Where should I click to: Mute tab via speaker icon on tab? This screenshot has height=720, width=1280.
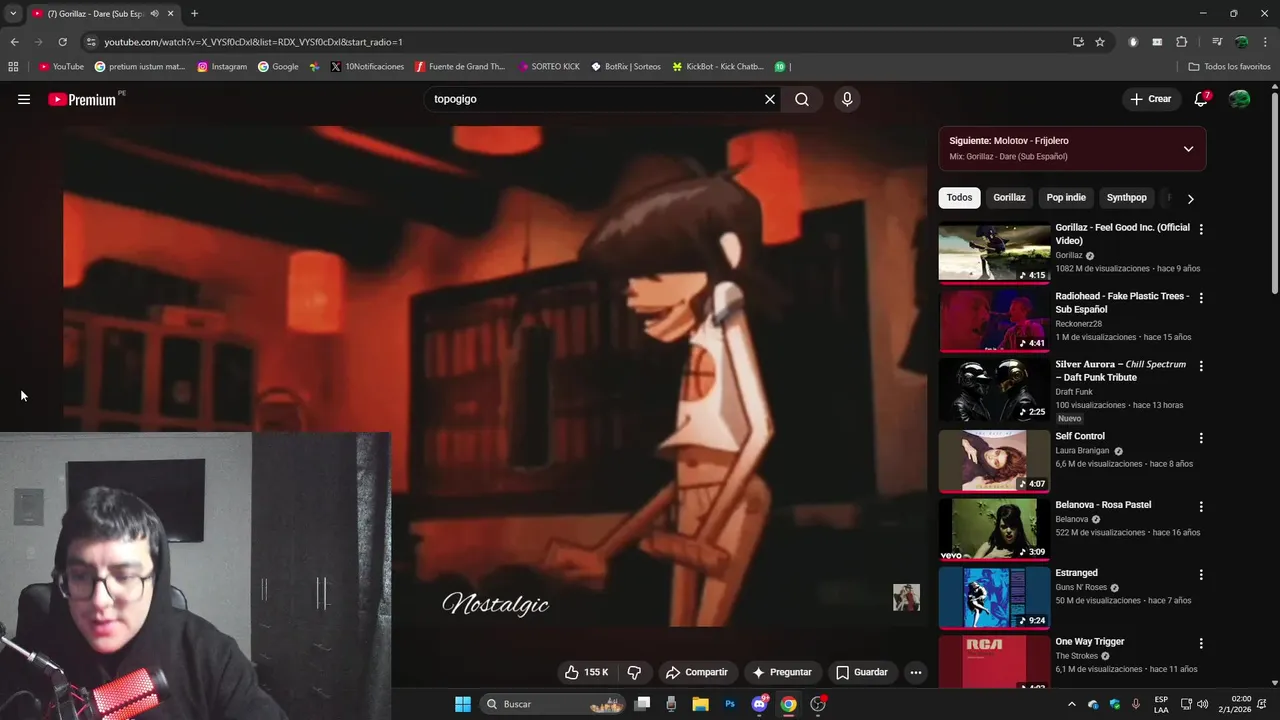point(154,13)
